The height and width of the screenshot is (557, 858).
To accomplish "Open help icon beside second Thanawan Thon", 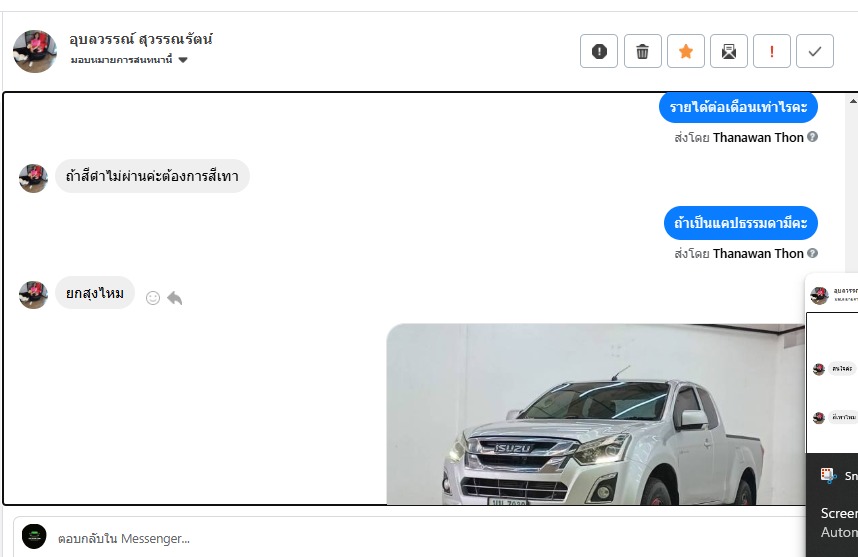I will click(813, 253).
